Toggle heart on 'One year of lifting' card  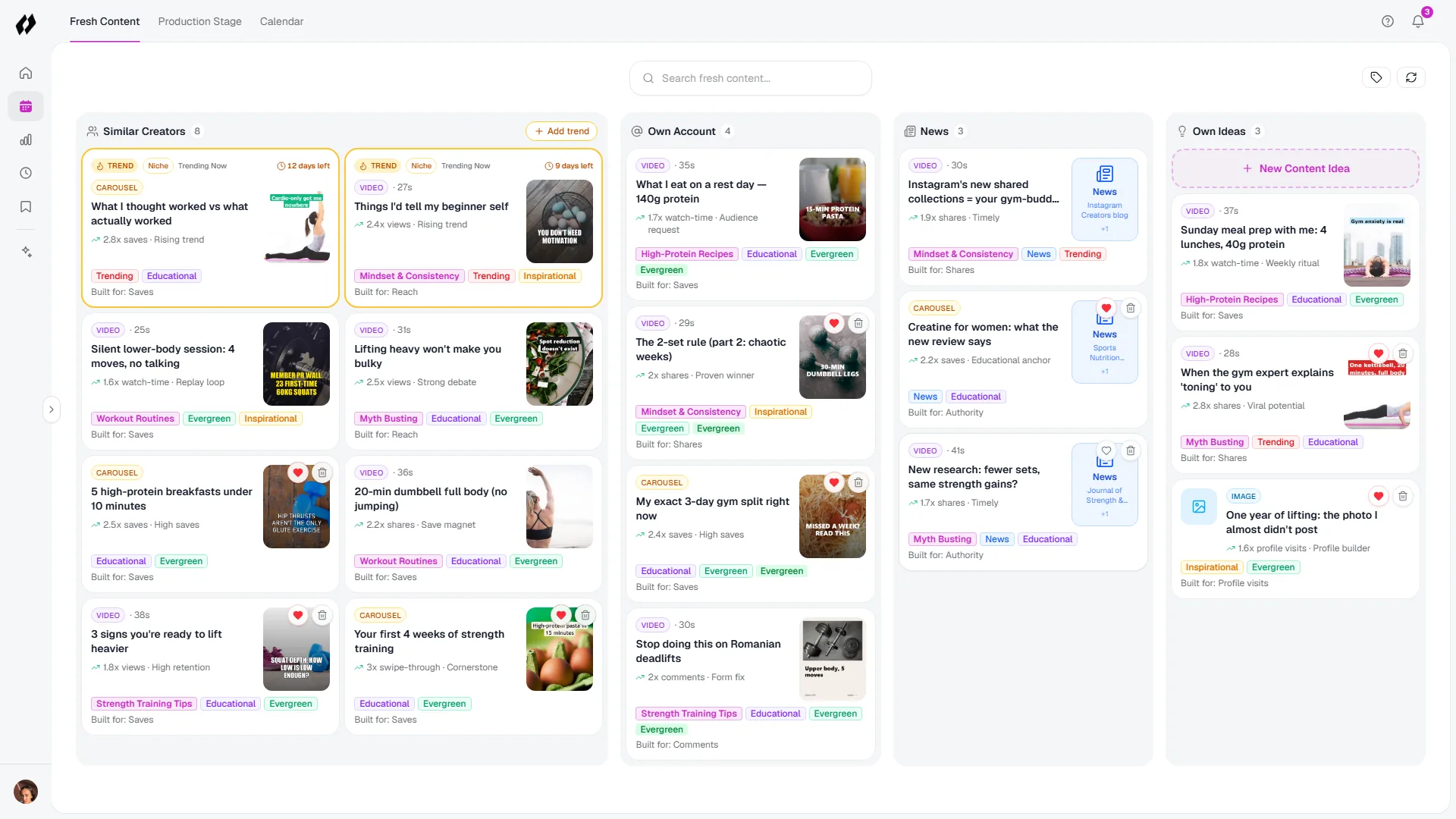(1379, 496)
